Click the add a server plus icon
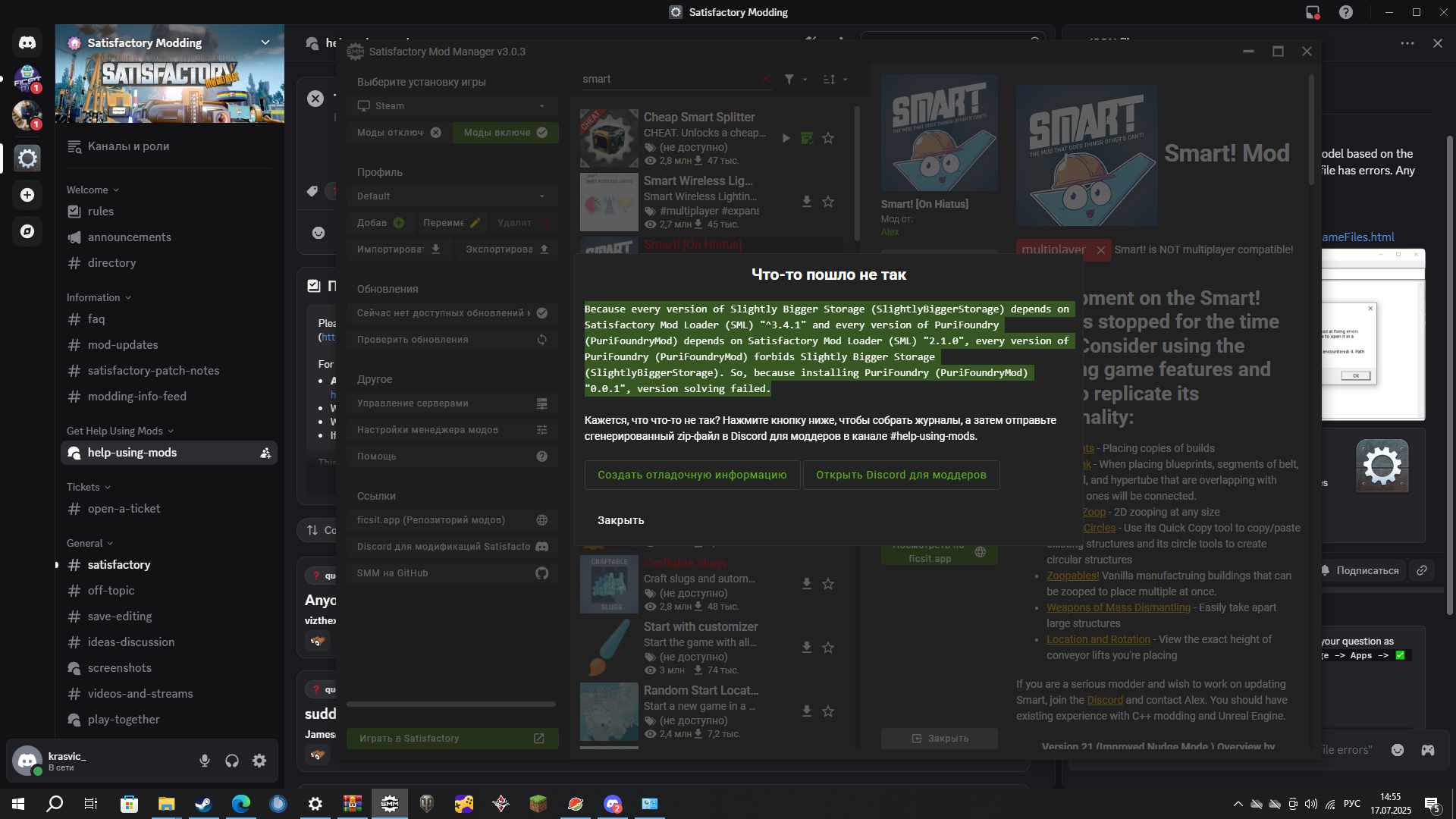1456x819 pixels. [27, 195]
